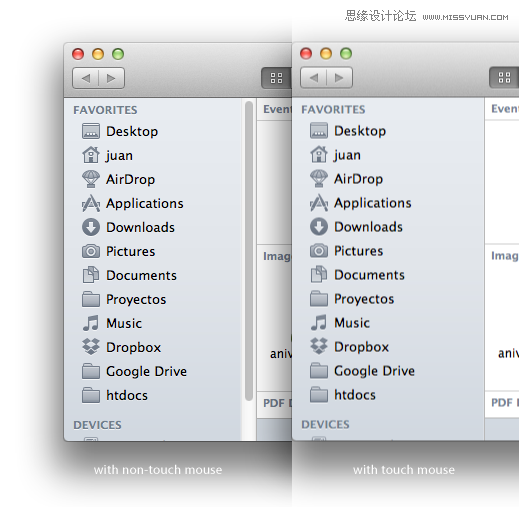Click the Applications icon in the left window

click(x=91, y=203)
